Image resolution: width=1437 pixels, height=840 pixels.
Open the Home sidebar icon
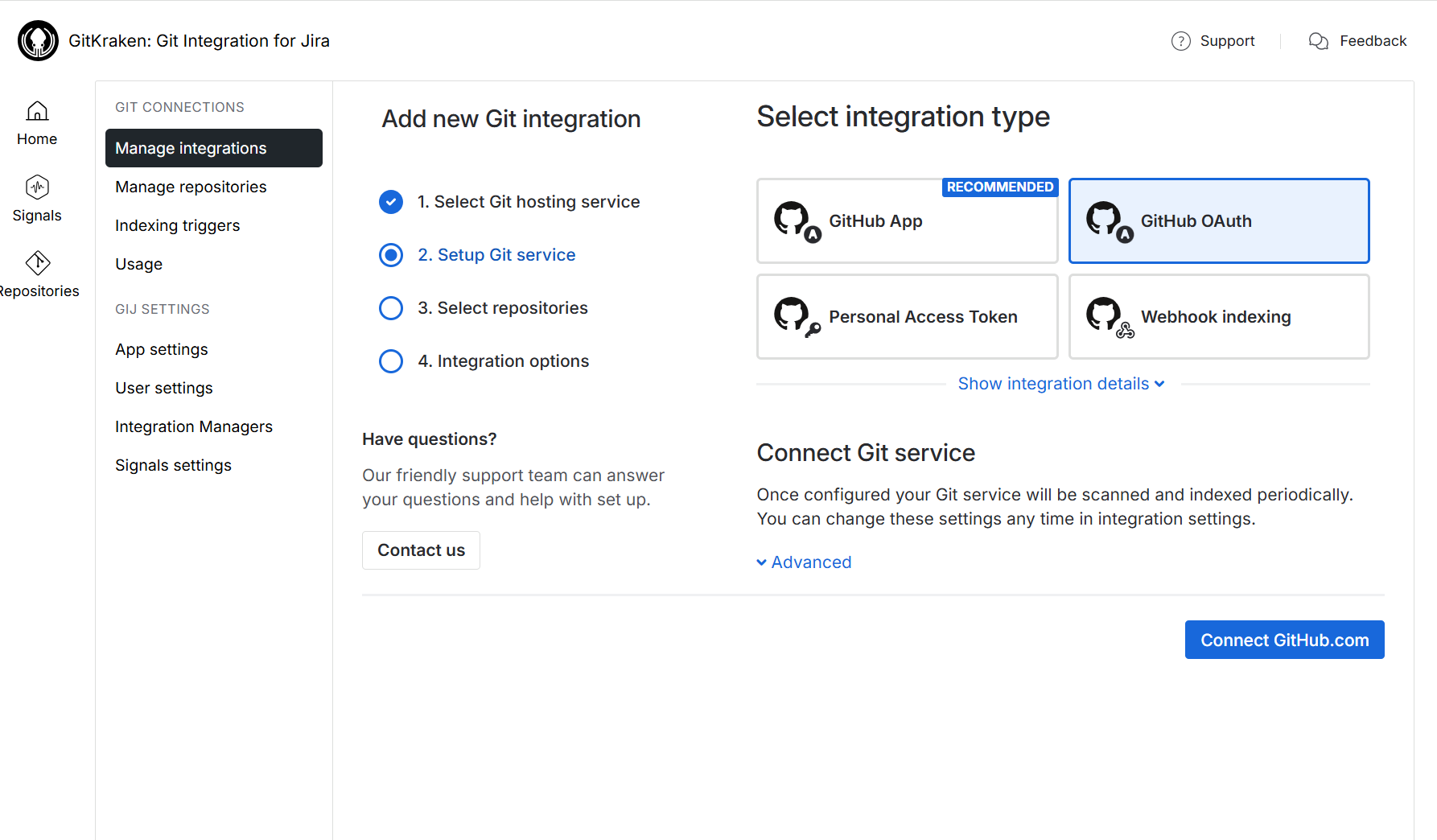[x=37, y=111]
